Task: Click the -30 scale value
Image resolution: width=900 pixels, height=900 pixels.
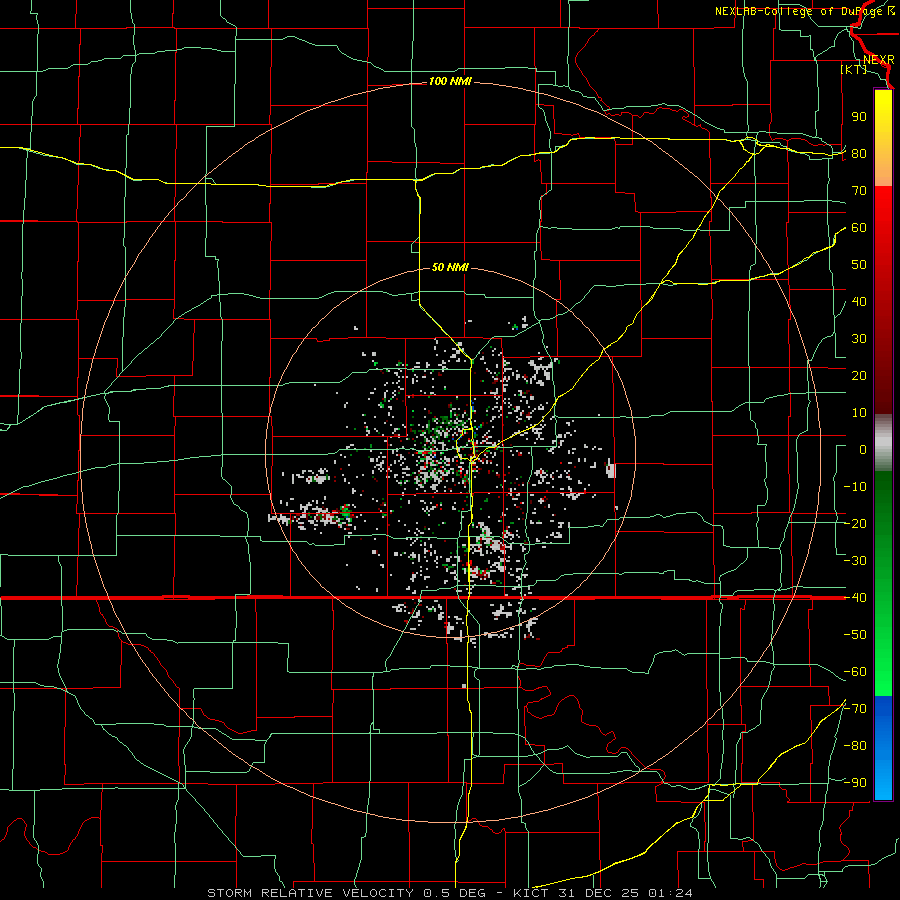Action: 855,561
